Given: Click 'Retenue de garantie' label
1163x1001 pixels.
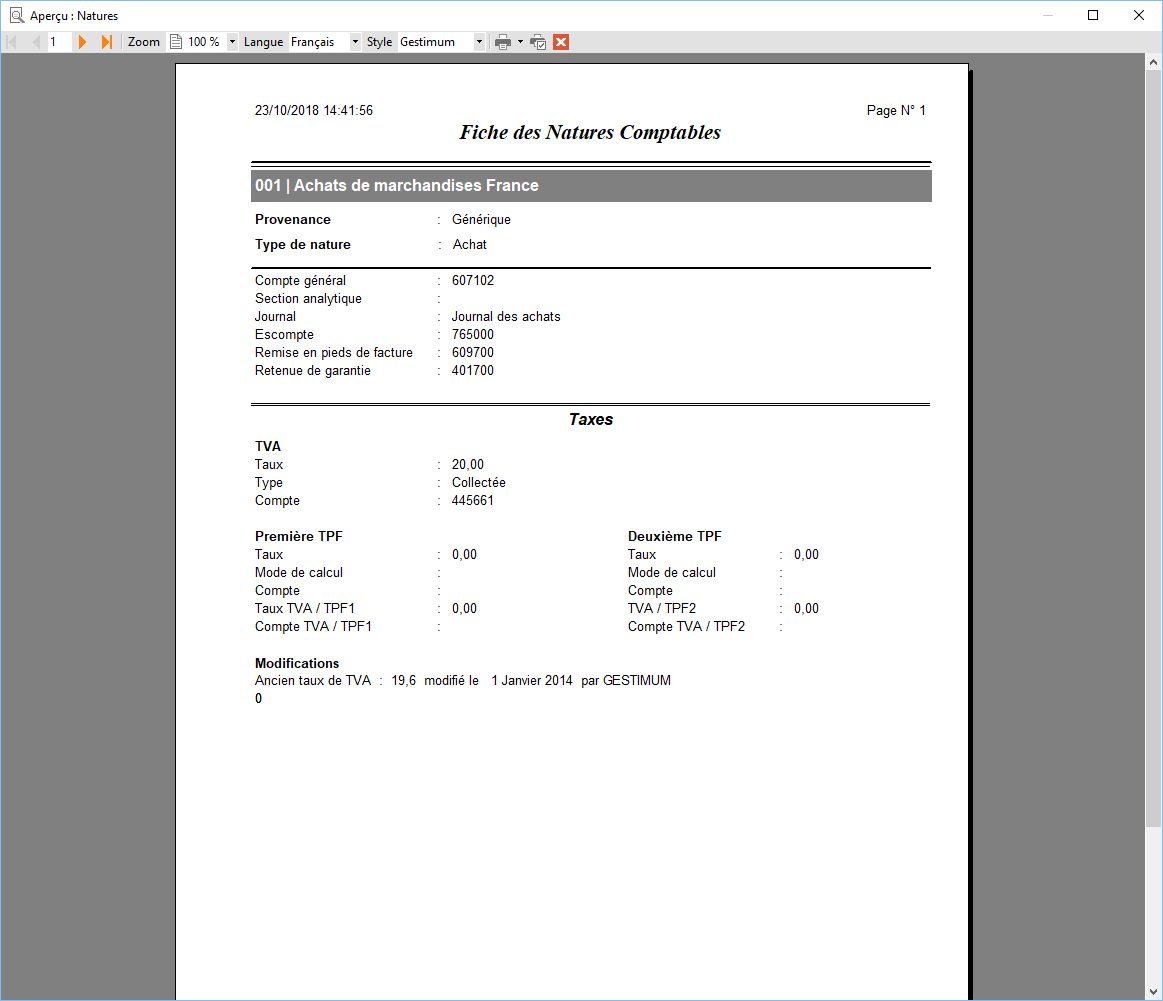Looking at the screenshot, I should [x=313, y=371].
